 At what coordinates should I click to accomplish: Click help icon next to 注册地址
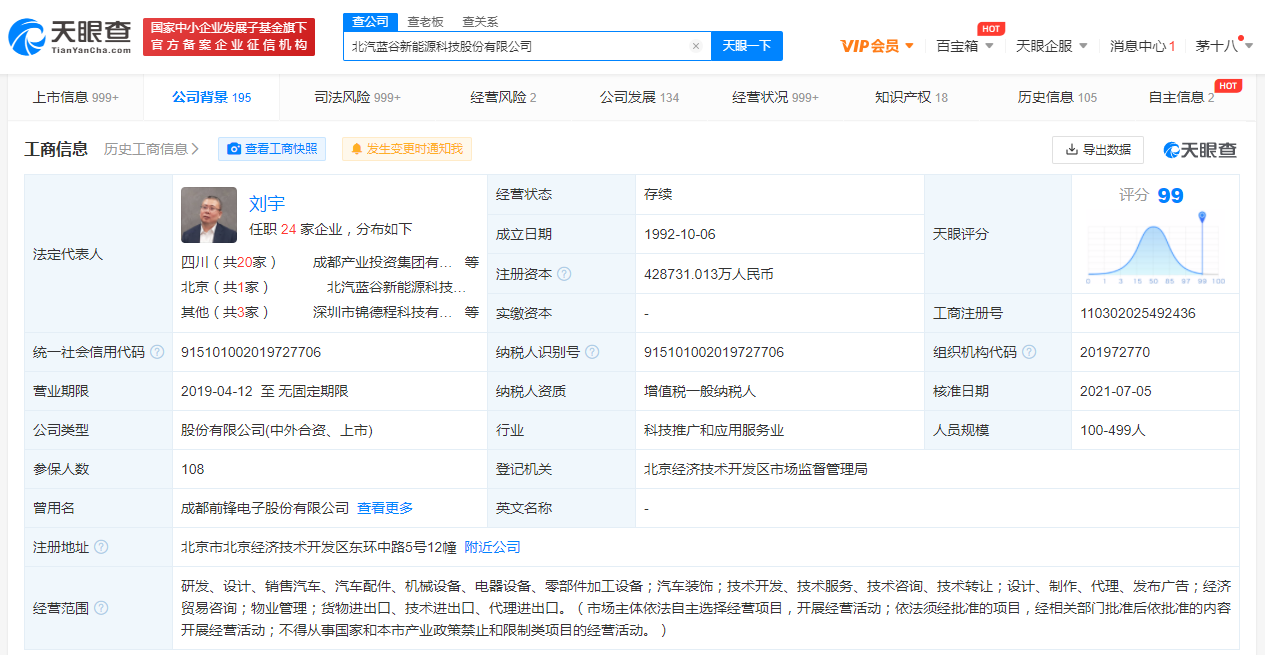101,547
